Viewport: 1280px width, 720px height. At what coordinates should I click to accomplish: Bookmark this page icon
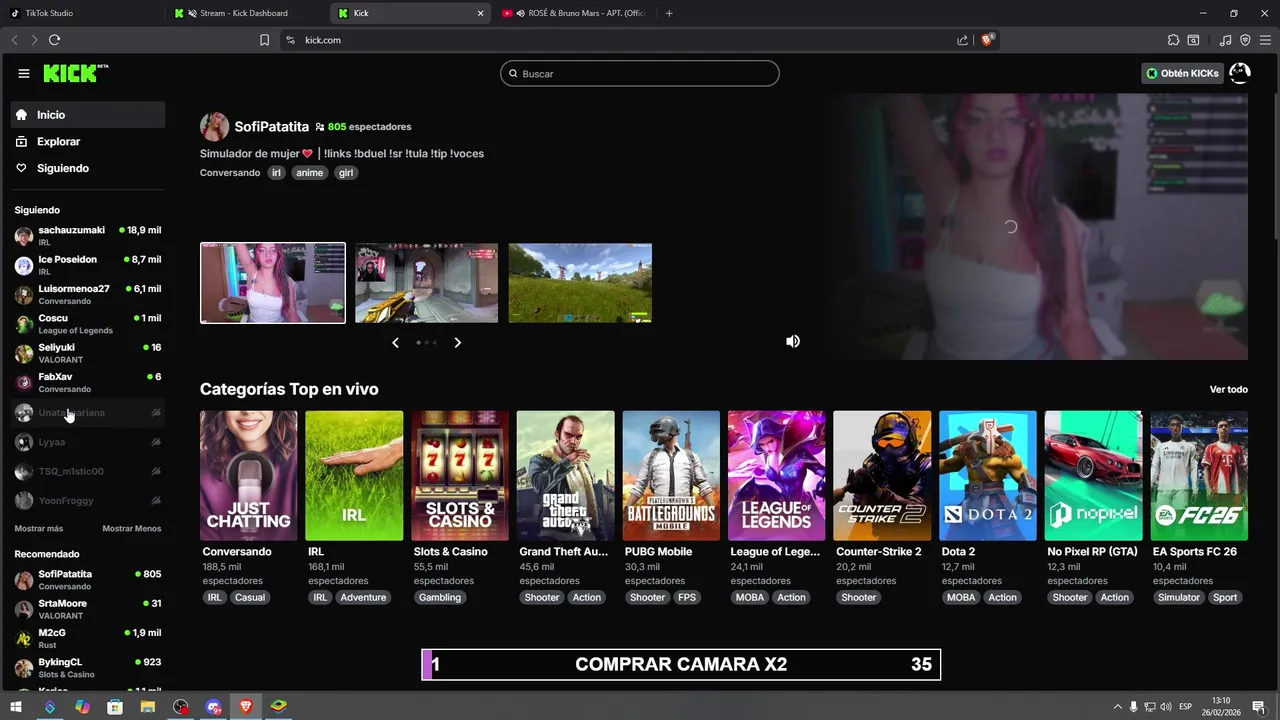[264, 40]
